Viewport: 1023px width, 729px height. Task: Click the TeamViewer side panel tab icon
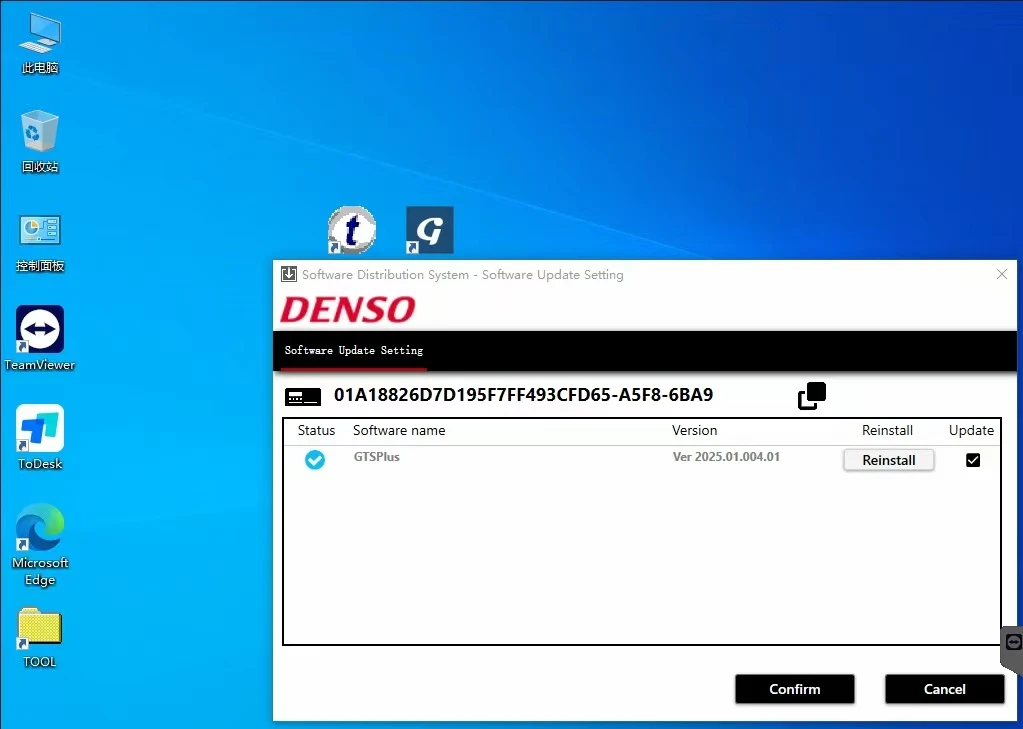click(x=1013, y=643)
